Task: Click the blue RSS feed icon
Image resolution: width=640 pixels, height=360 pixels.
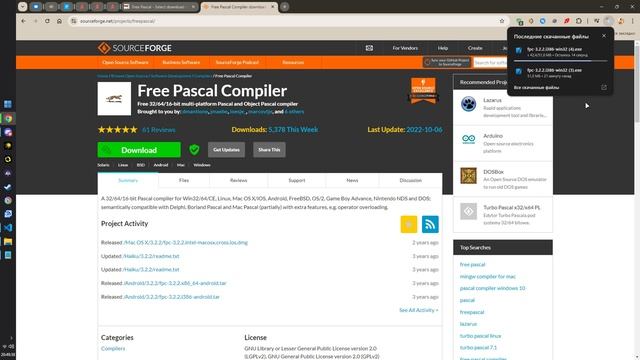Action: click(430, 224)
